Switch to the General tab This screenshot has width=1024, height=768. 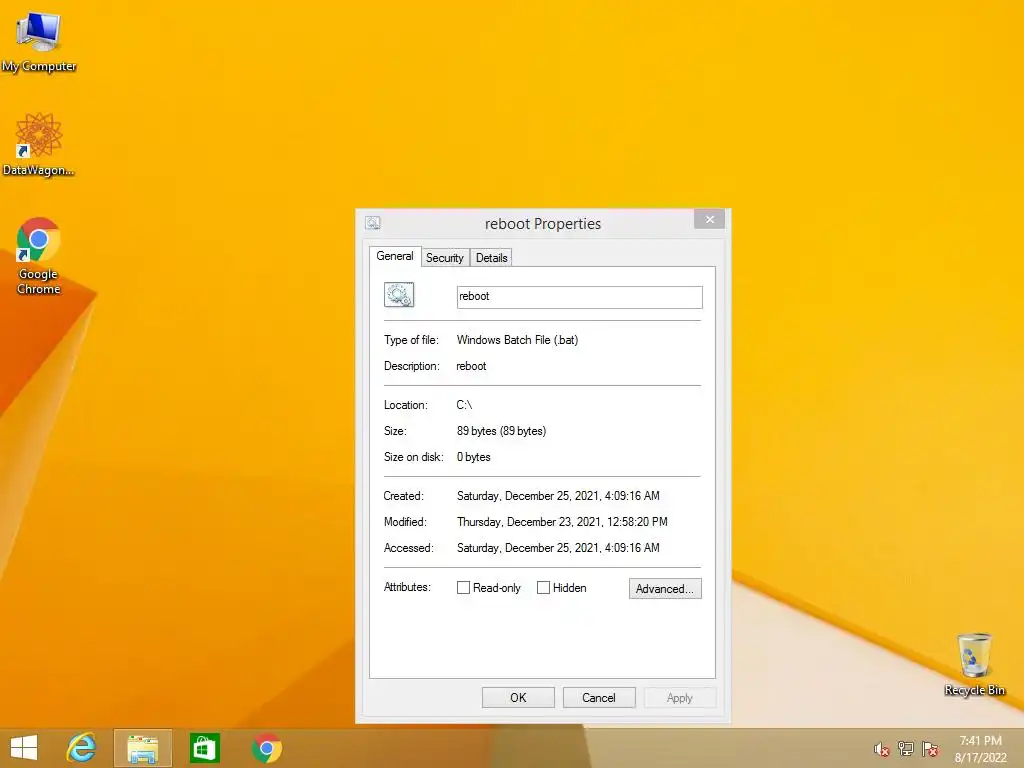click(395, 256)
